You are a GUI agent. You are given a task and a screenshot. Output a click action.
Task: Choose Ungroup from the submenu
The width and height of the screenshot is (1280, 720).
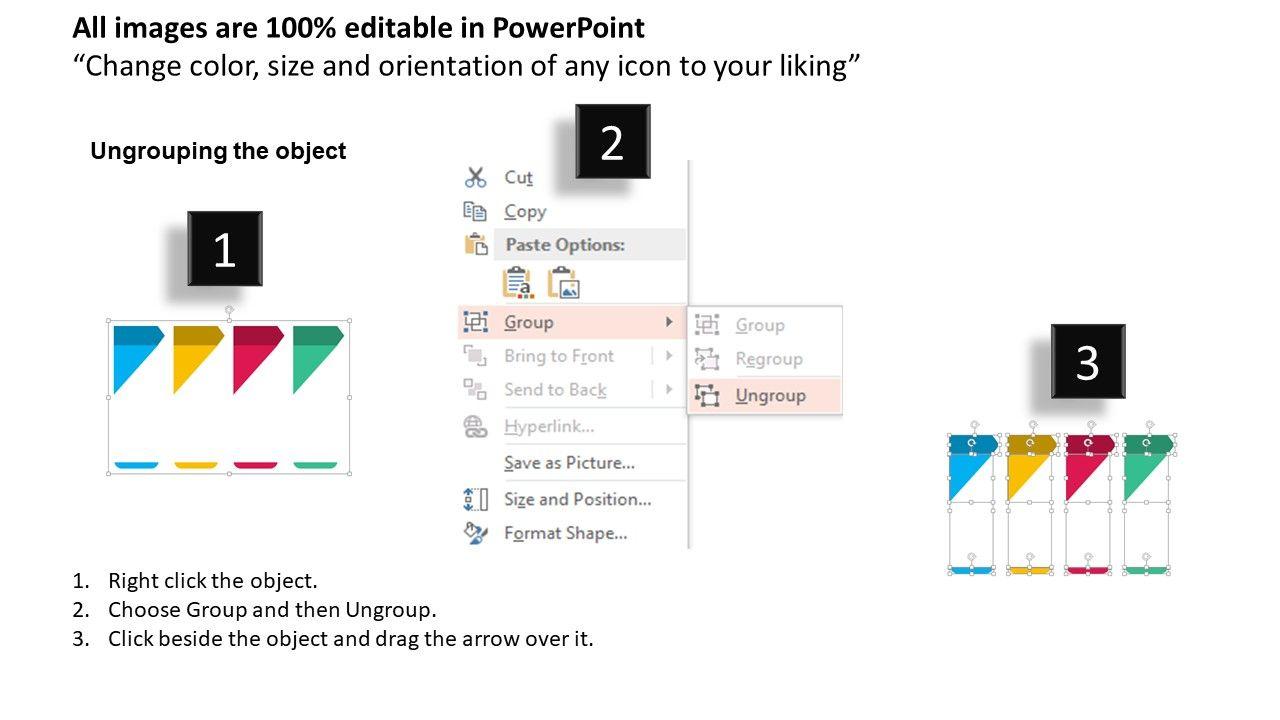(770, 395)
